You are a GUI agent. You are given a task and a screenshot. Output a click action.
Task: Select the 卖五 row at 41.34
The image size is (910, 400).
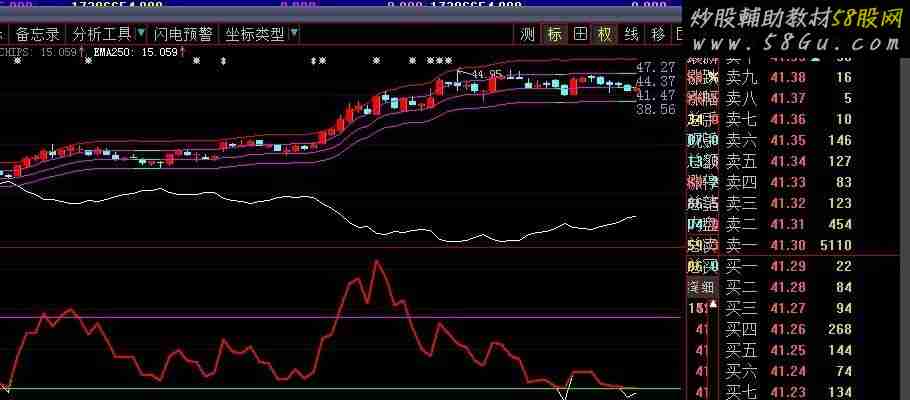tap(789, 161)
